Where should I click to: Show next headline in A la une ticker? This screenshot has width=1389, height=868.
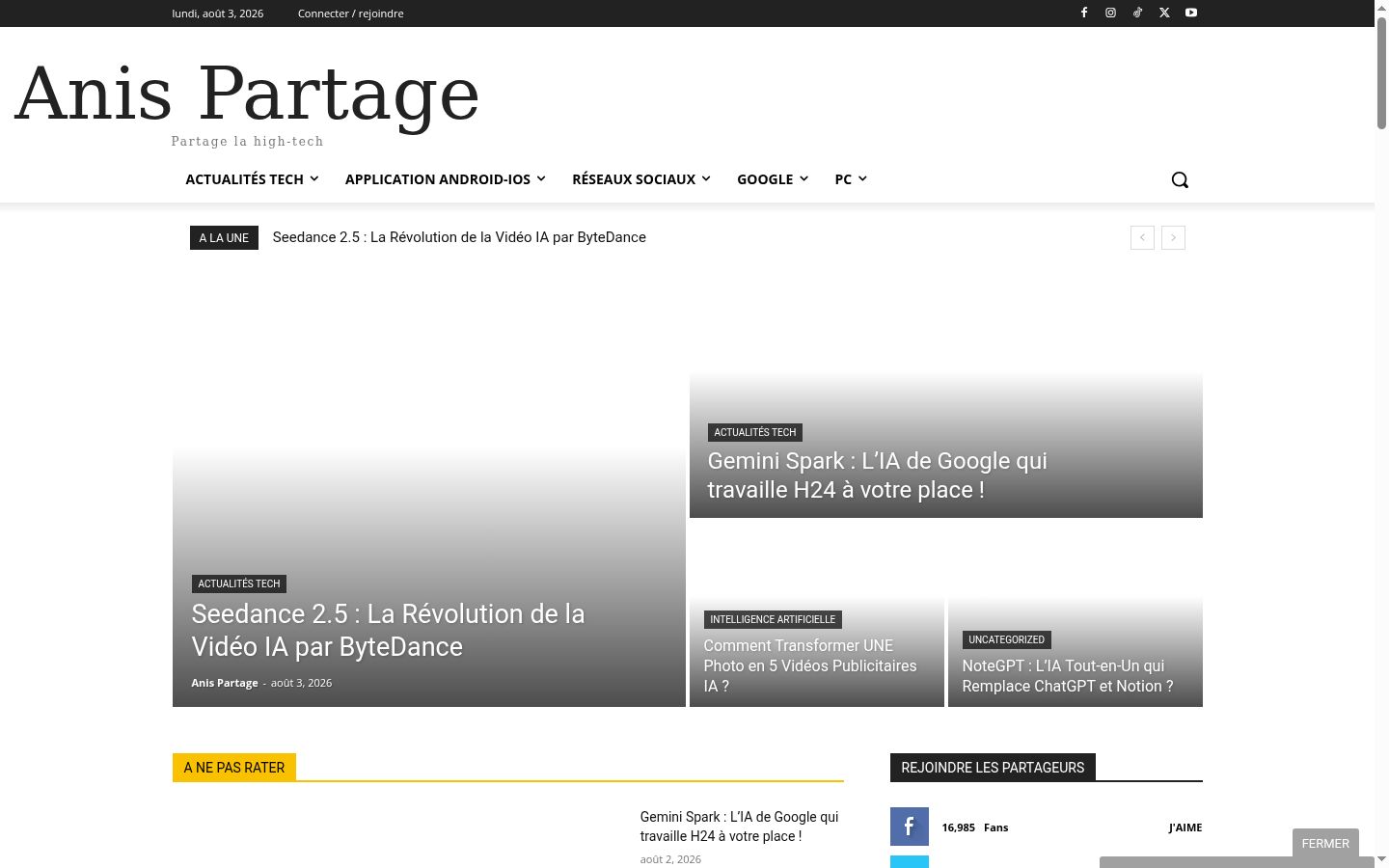(1173, 237)
